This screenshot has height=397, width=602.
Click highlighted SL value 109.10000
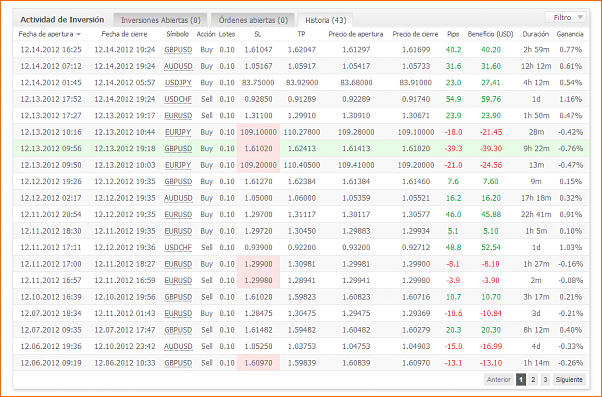[x=258, y=132]
